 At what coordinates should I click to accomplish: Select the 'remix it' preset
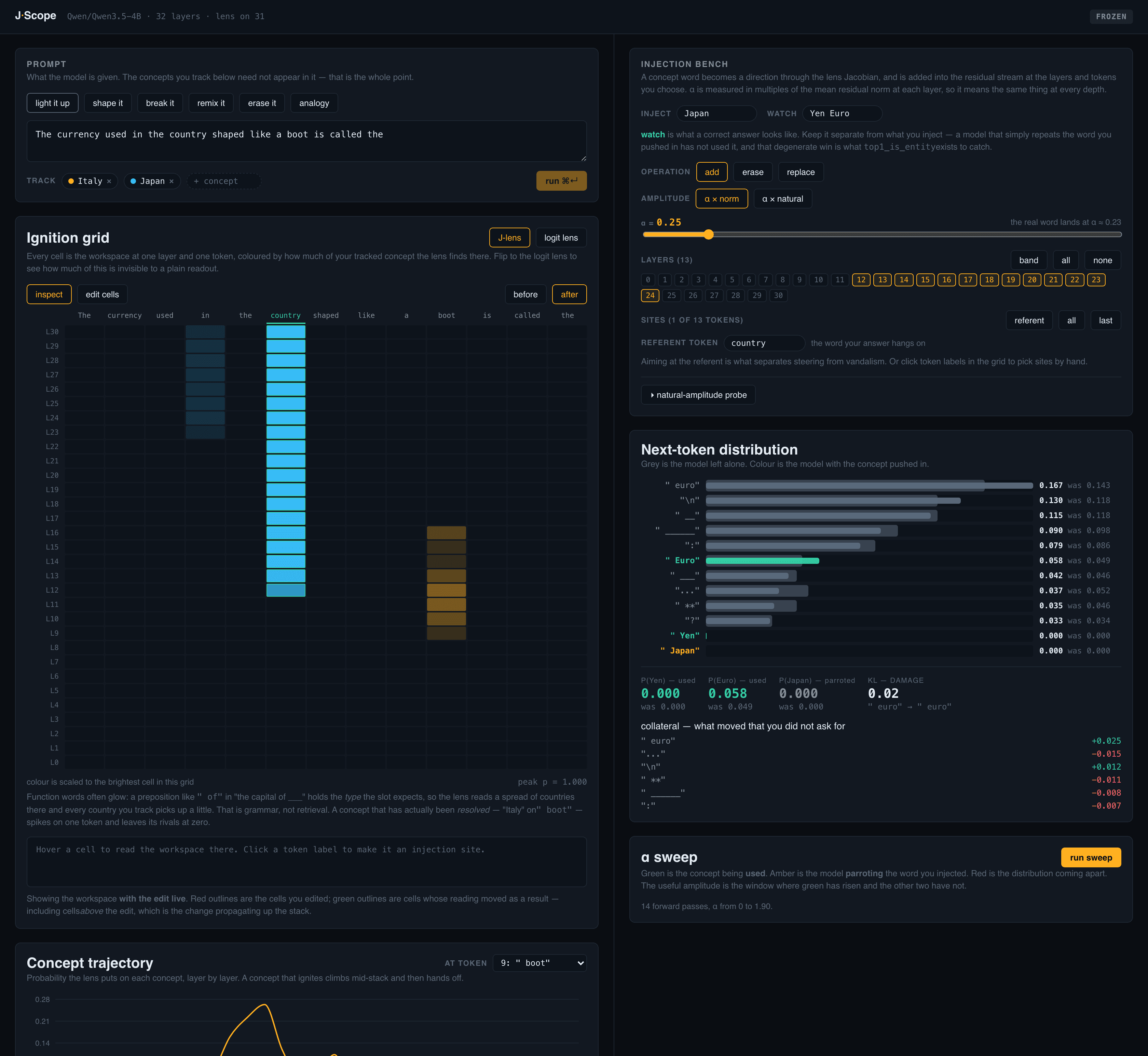(x=211, y=103)
